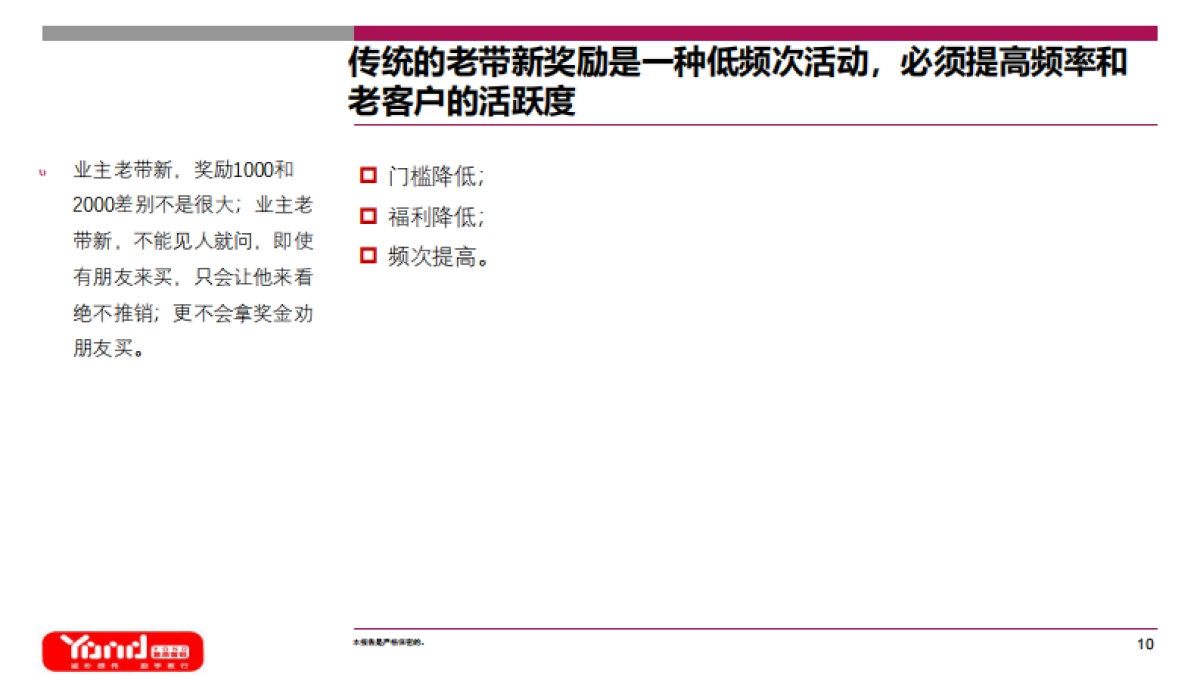
Task: Click the red square bullet before 门槛降低
Action: pos(368,173)
